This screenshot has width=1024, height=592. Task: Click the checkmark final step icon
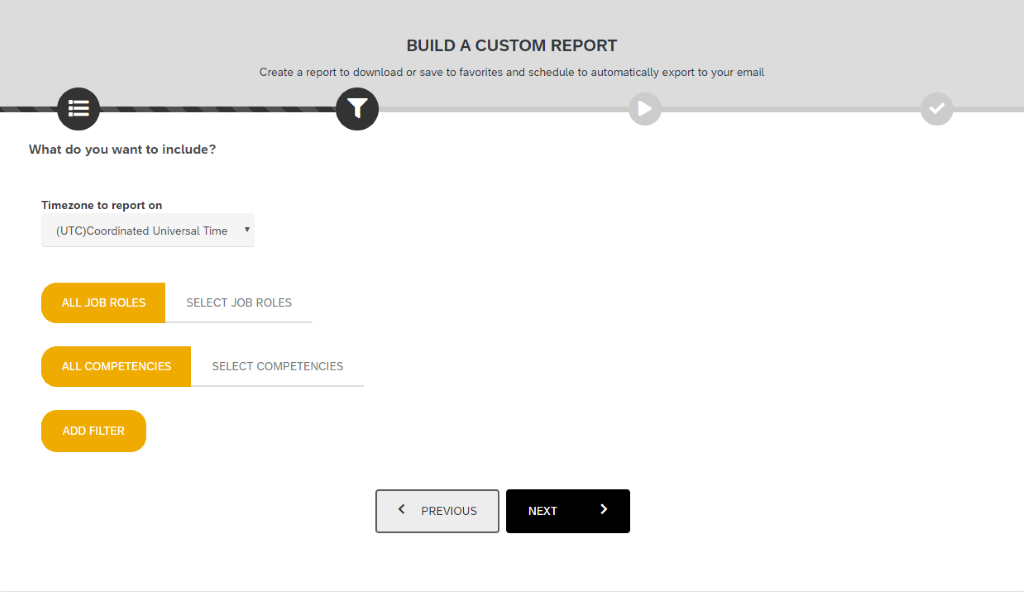[936, 108]
